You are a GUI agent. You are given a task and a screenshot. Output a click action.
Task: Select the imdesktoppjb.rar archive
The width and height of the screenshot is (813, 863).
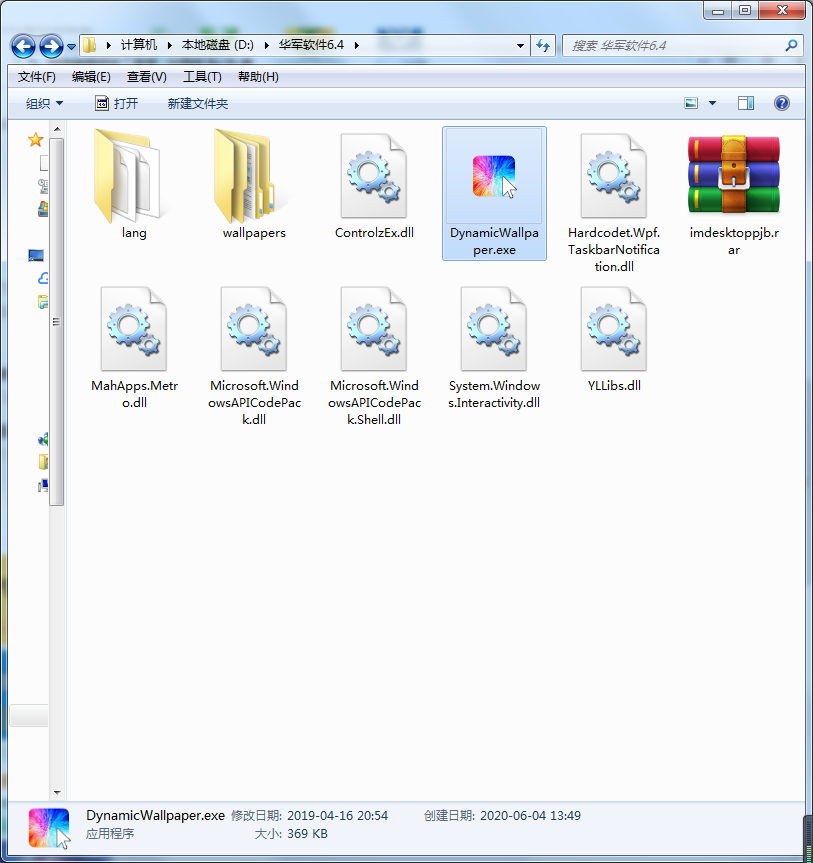(x=734, y=193)
